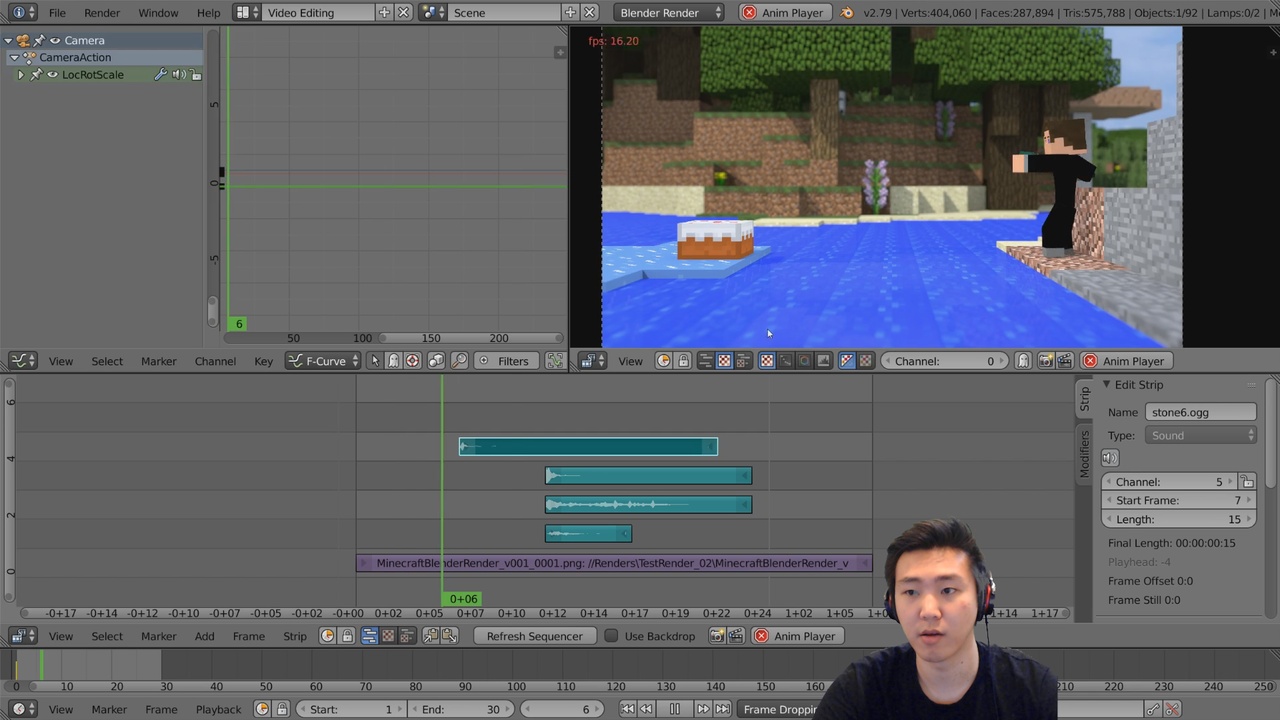Image resolution: width=1280 pixels, height=720 pixels.
Task: Toggle the padlock icon on LocRotScale row
Action: (x=196, y=75)
